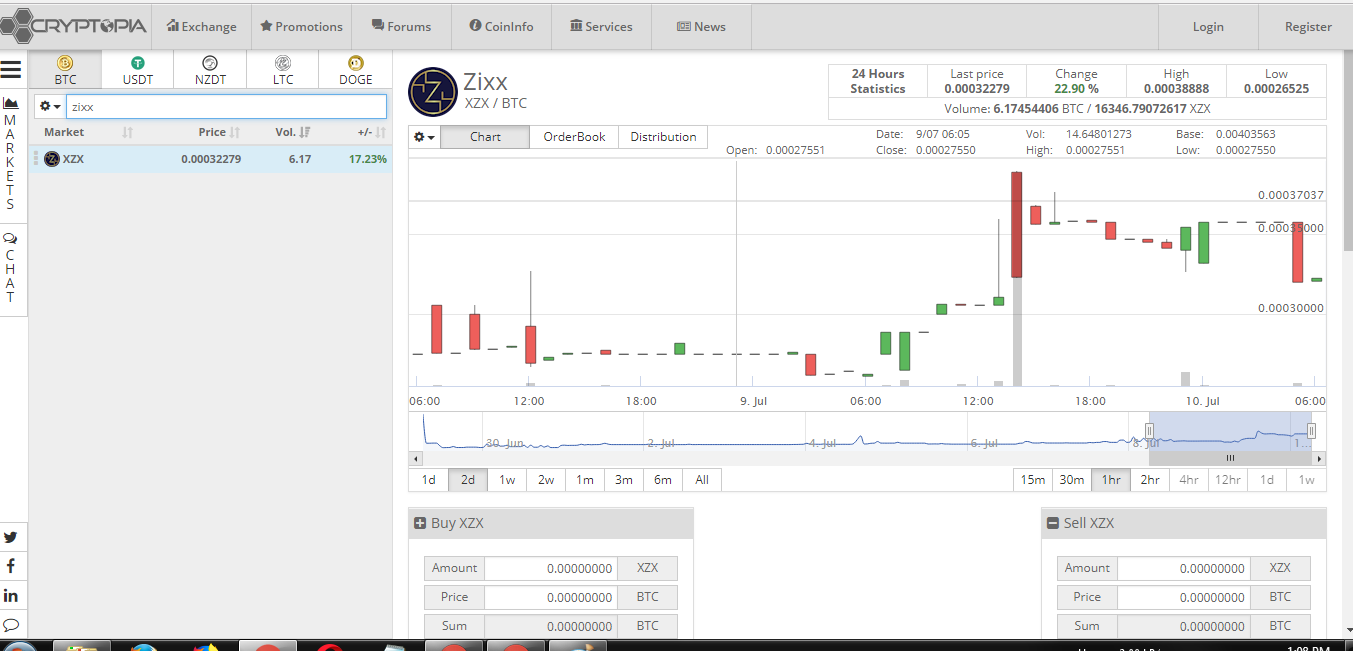Open chart settings gear dropdown
This screenshot has height=651, width=1353.
click(424, 137)
